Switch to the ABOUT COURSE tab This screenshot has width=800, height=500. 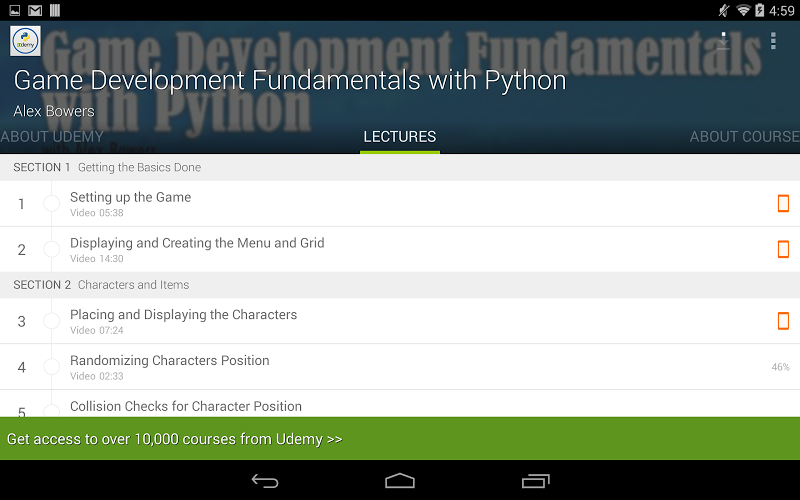pos(744,137)
